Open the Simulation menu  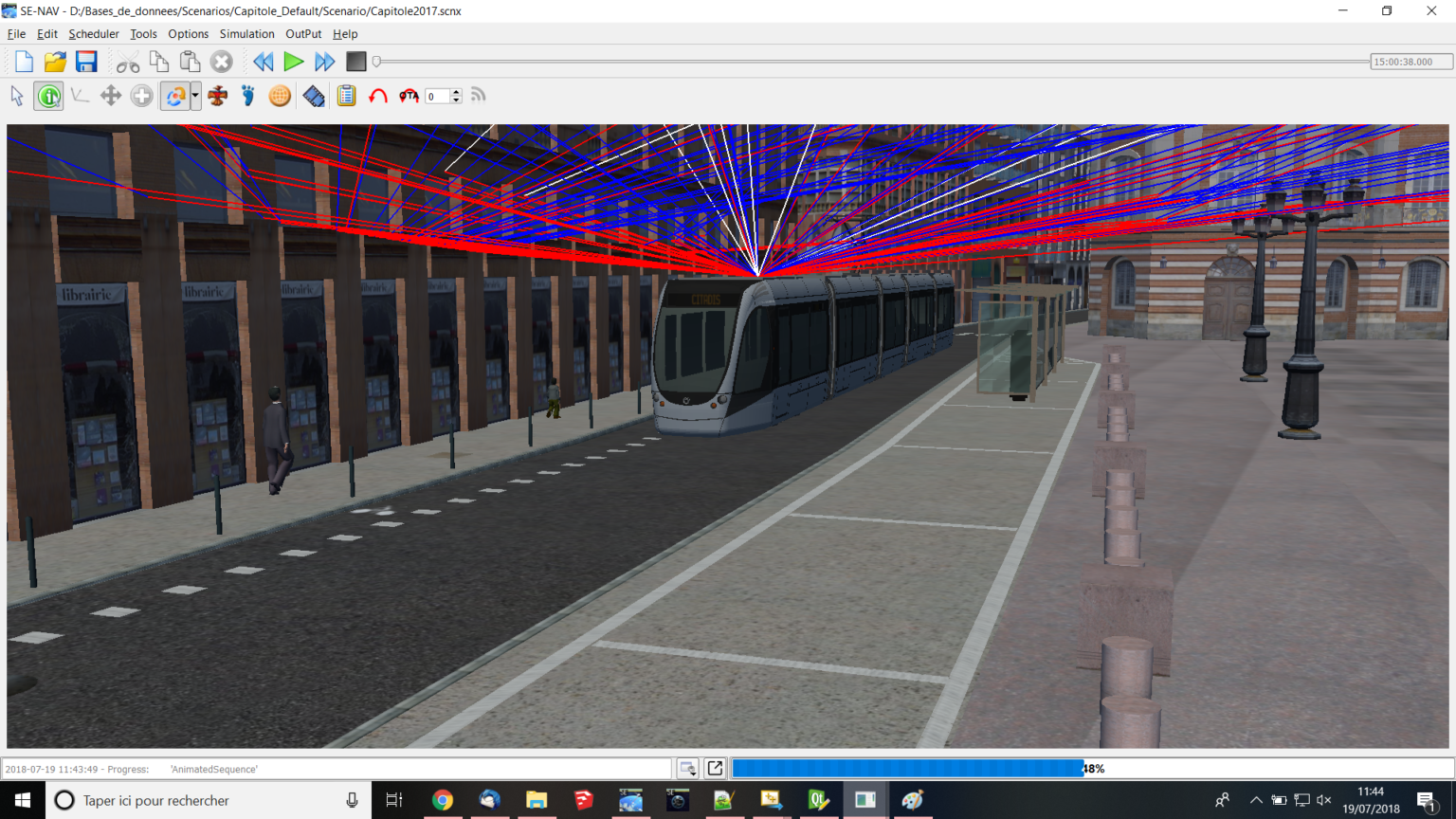(x=246, y=34)
